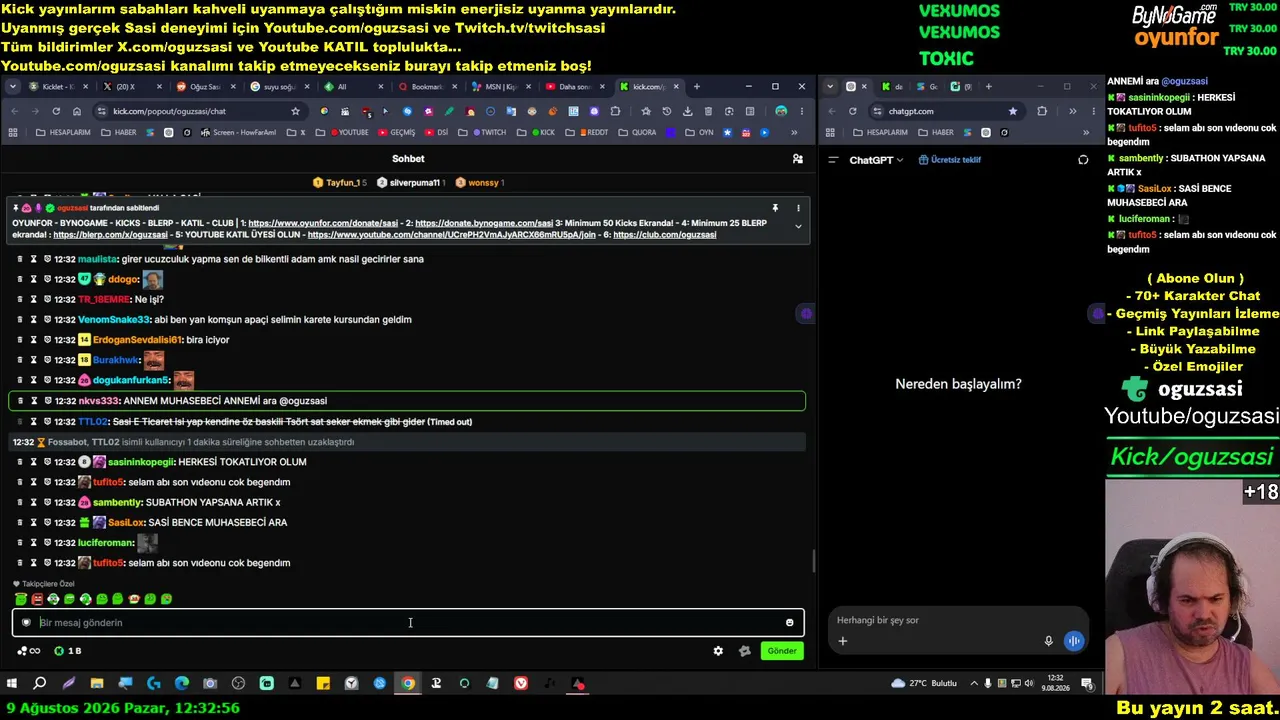The height and width of the screenshot is (720, 1280).
Task: Open ChatGPT attachment plus menu
Action: click(x=843, y=641)
